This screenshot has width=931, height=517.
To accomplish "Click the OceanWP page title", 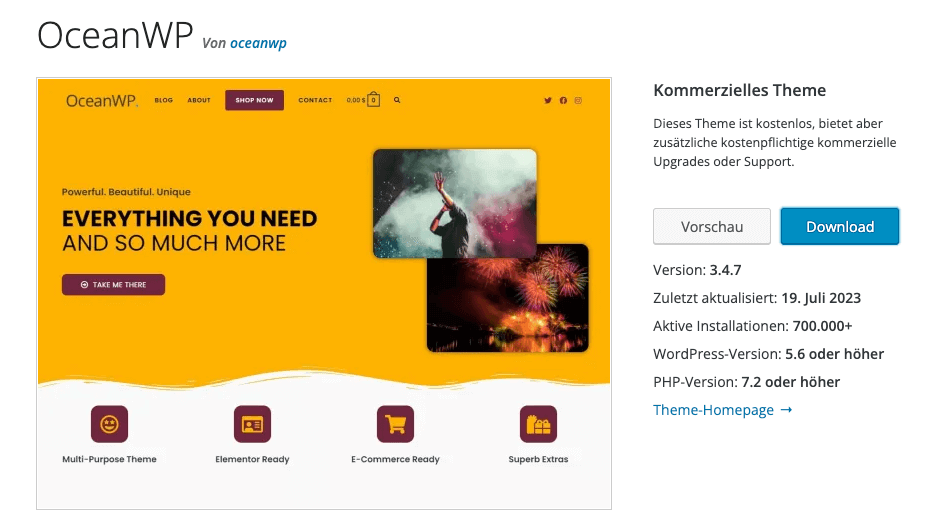I will (x=115, y=35).
